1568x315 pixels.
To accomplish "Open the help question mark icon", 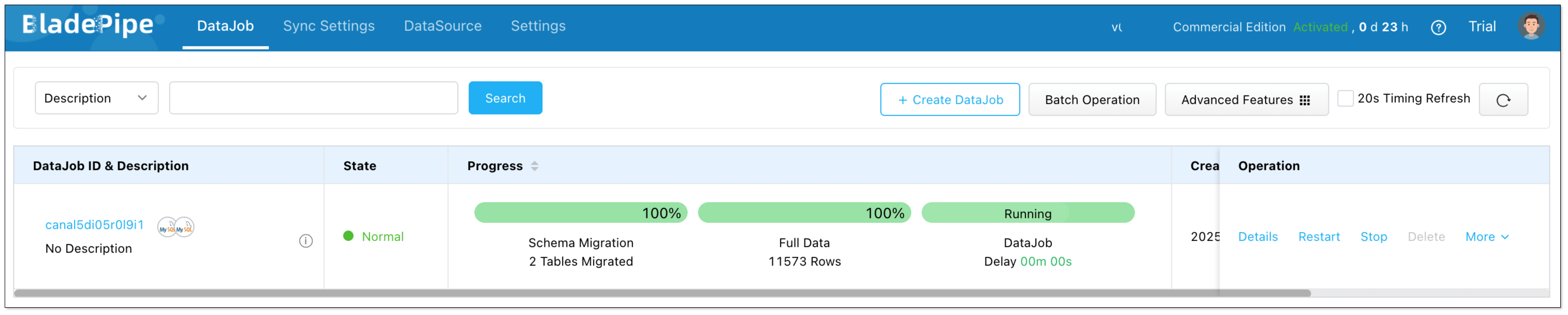I will coord(1438,27).
